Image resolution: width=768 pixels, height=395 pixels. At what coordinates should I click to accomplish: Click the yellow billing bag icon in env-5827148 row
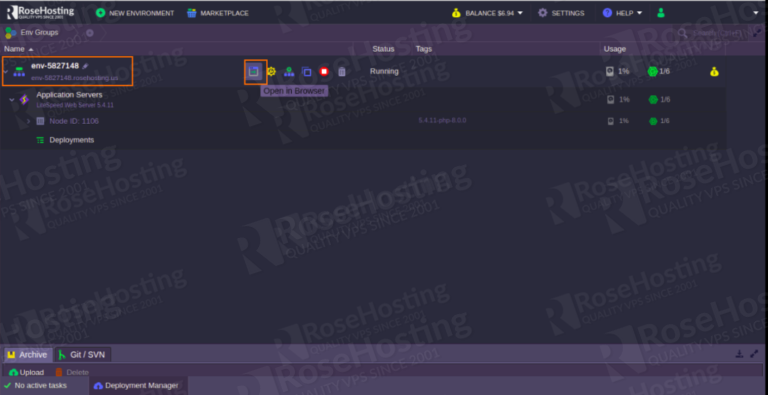coord(714,72)
